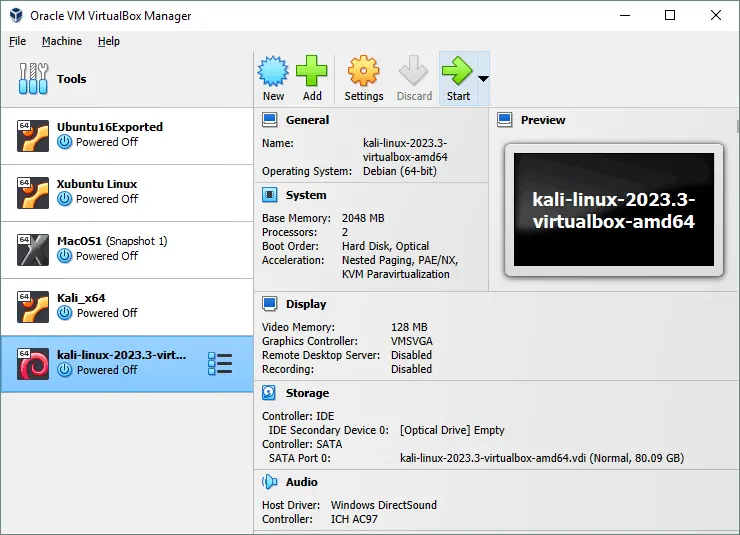740x535 pixels.
Task: Click the kali-linux preview thumbnail
Action: [x=614, y=209]
